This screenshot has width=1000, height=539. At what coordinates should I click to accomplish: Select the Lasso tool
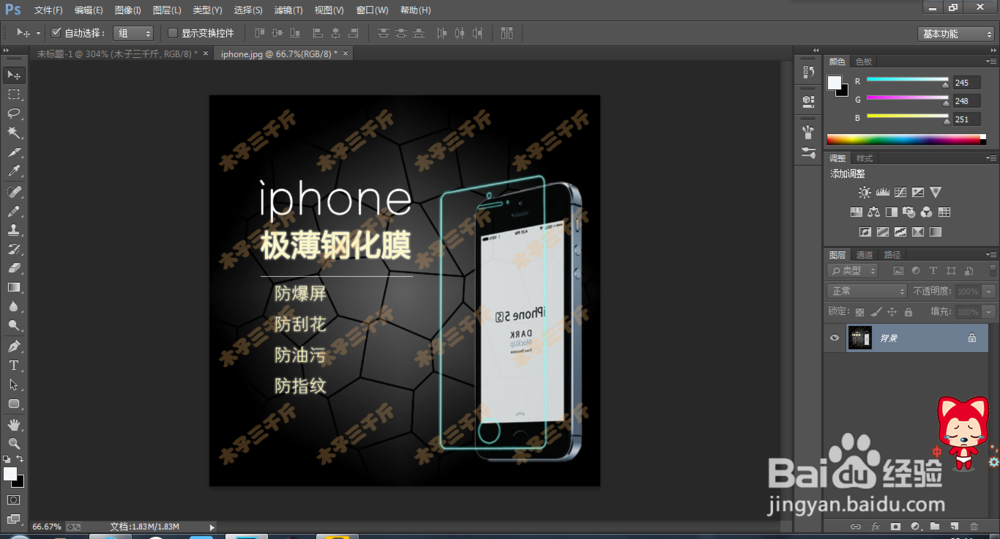(x=13, y=114)
